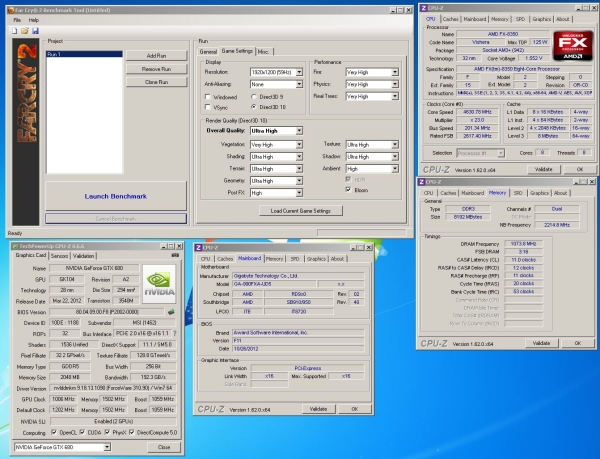Viewport: 600px width, 459px height.
Task: Click the Launch Benchmark button
Action: point(116,196)
